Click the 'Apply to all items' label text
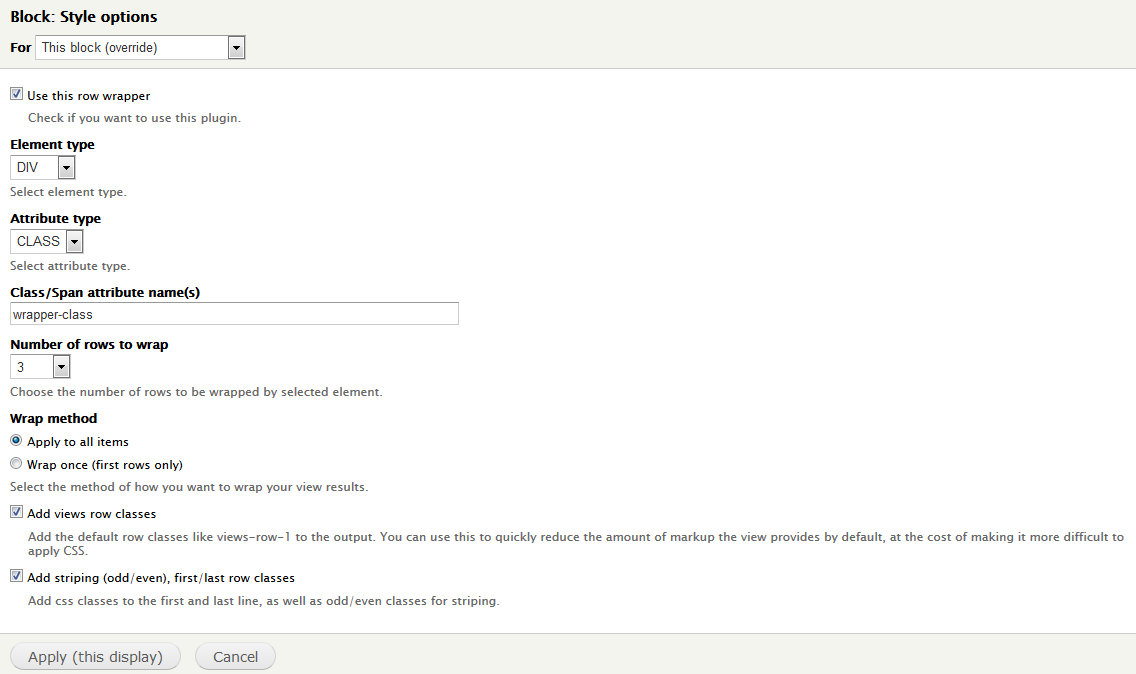1136x674 pixels. pos(78,442)
